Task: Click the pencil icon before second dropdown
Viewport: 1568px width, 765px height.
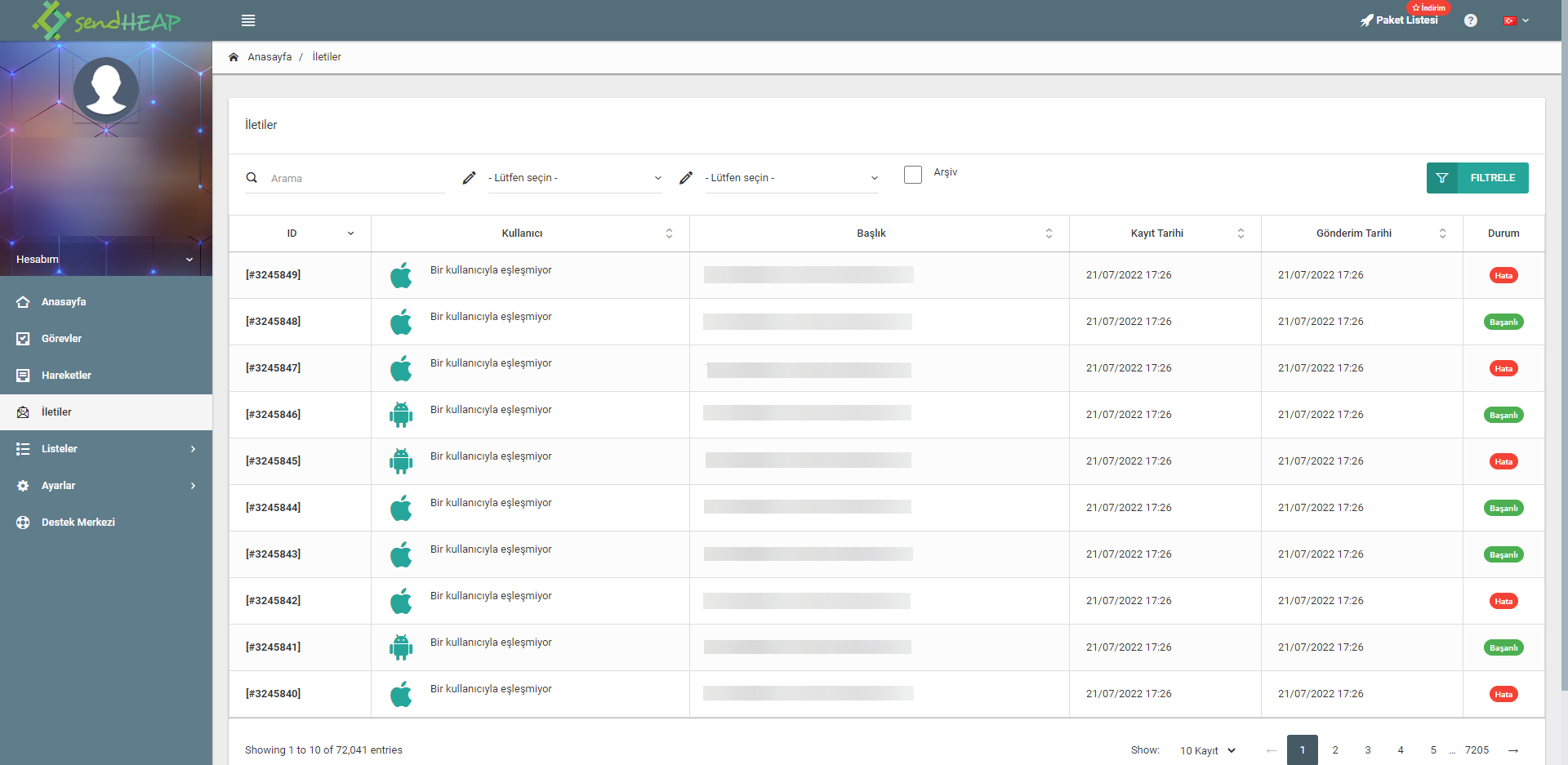Action: [686, 178]
